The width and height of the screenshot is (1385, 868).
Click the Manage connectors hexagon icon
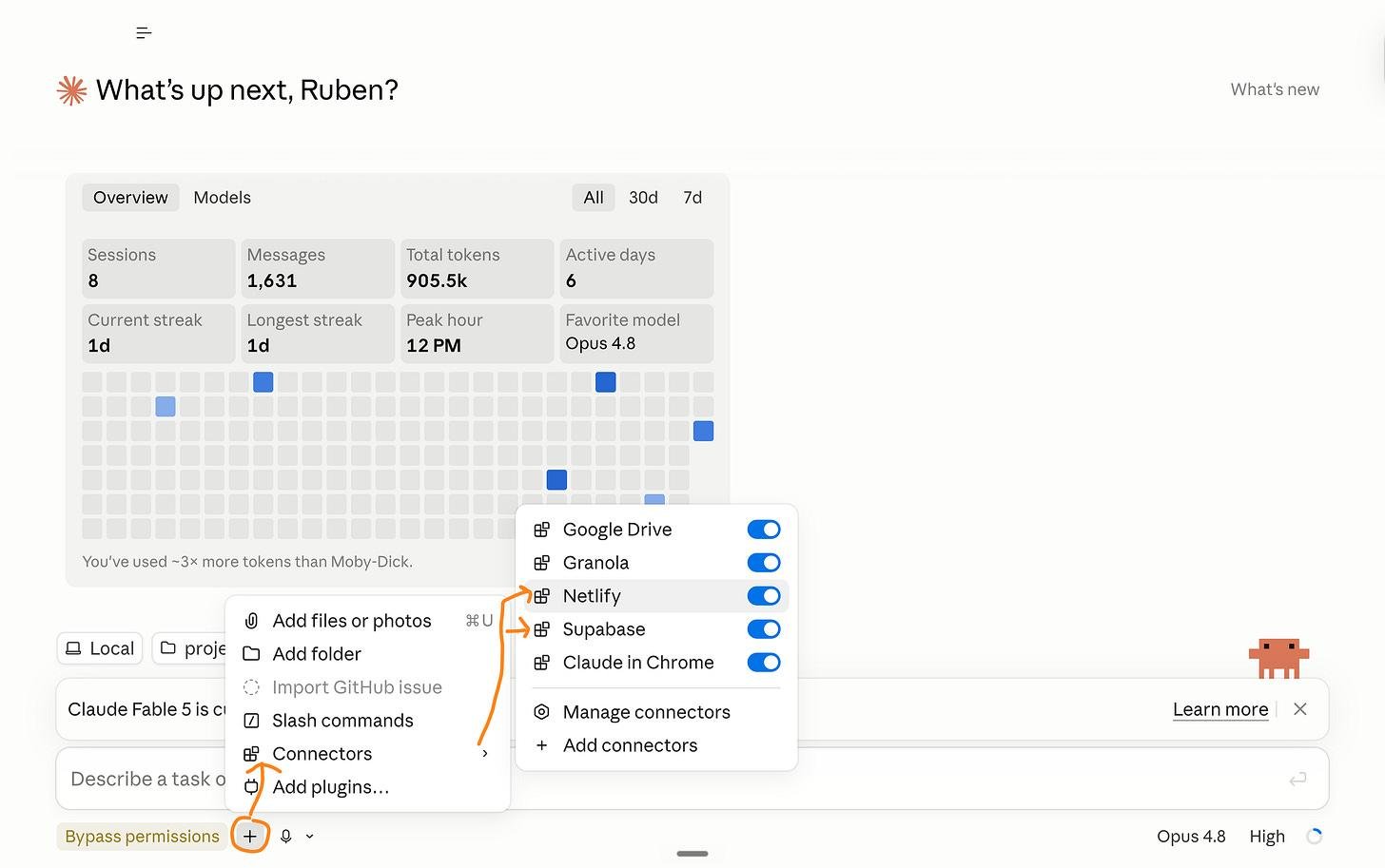[542, 712]
